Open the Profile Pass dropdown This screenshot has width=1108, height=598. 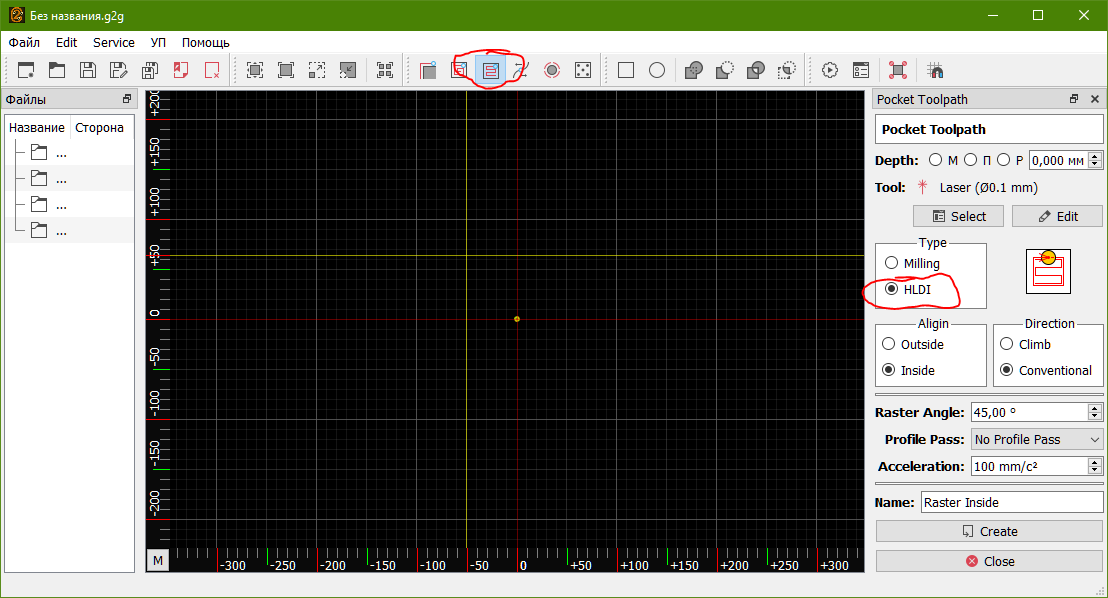point(1037,440)
